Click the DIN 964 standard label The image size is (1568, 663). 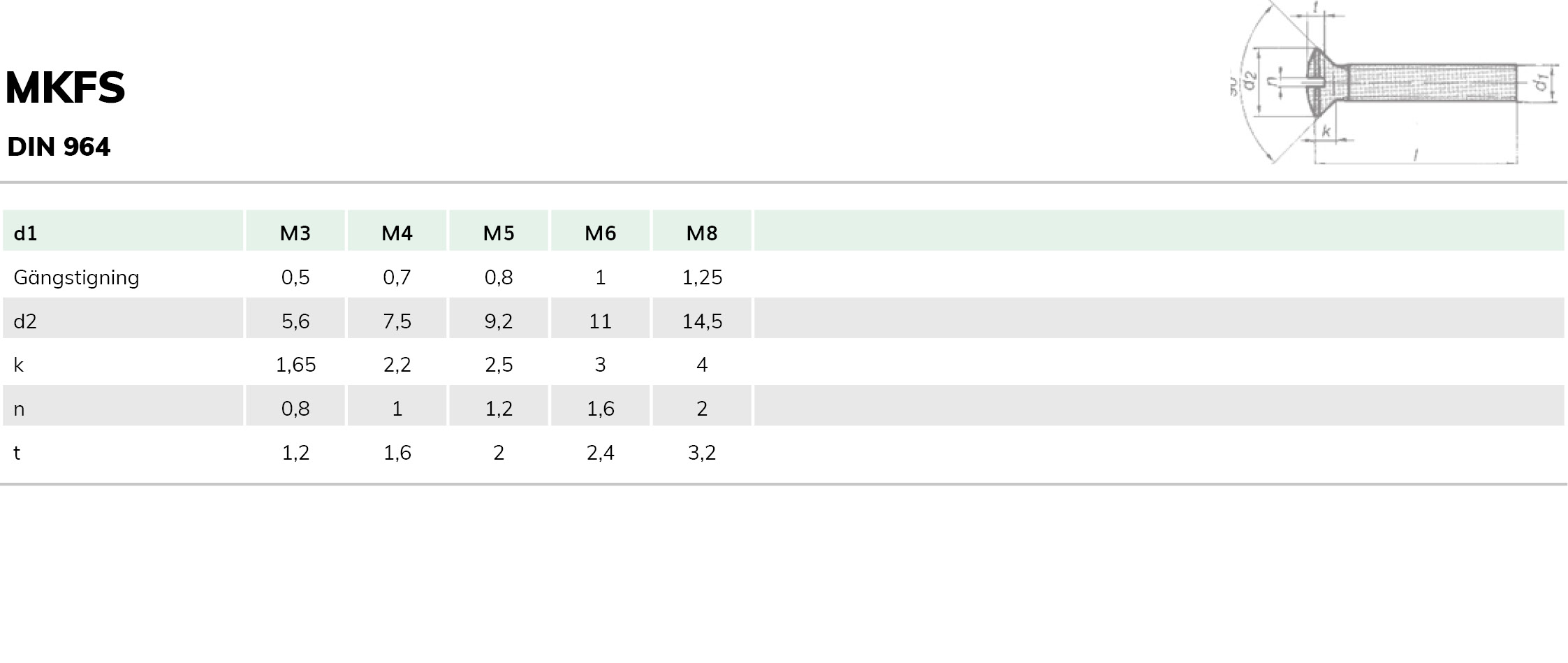[59, 147]
